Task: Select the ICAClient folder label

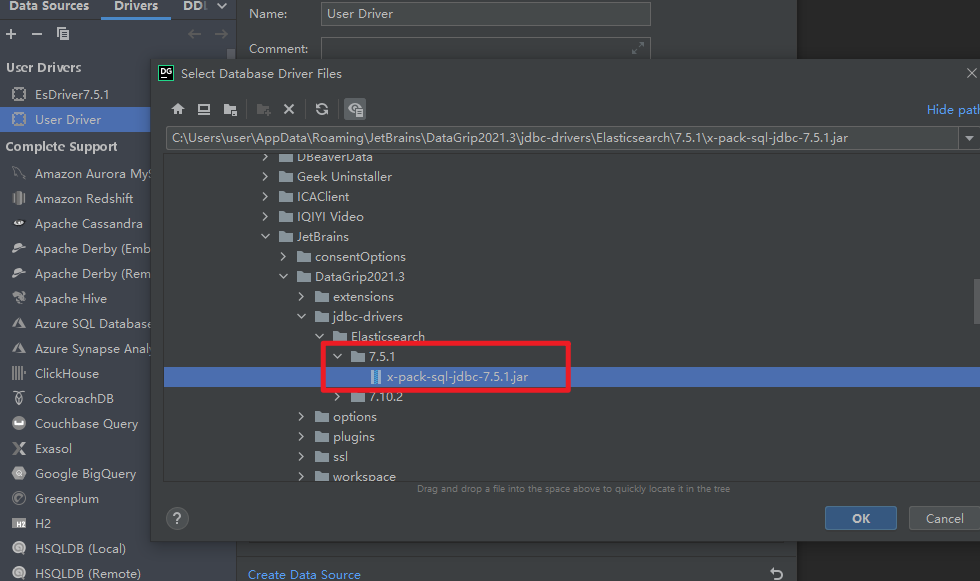Action: coord(322,197)
